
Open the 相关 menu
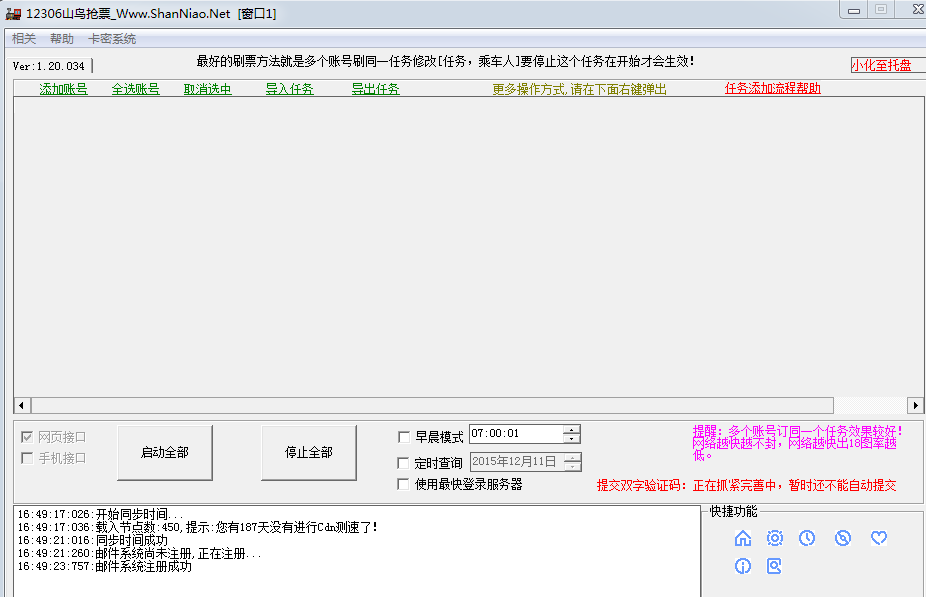pyautogui.click(x=24, y=39)
